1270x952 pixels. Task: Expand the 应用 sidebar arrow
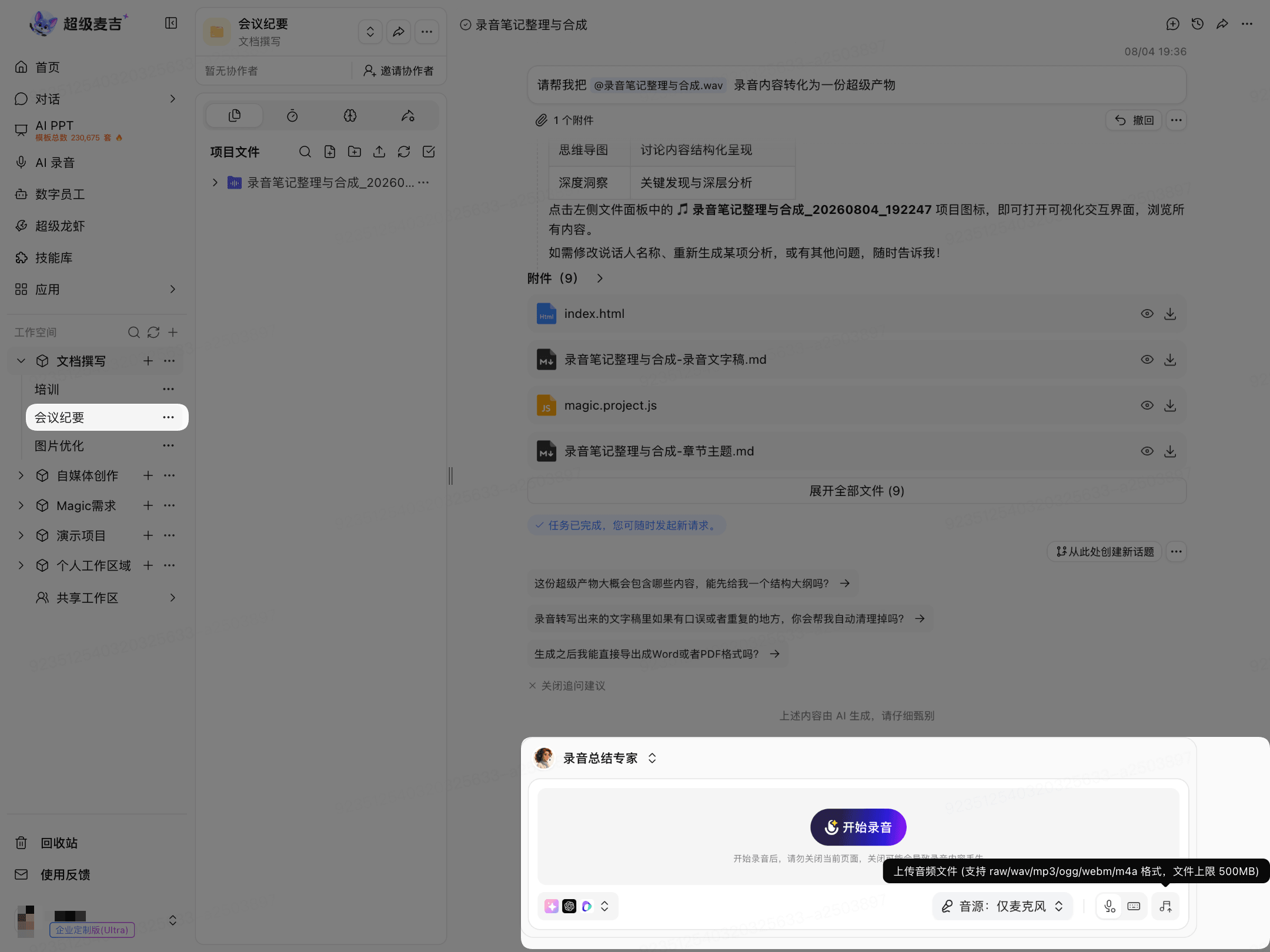coord(172,289)
